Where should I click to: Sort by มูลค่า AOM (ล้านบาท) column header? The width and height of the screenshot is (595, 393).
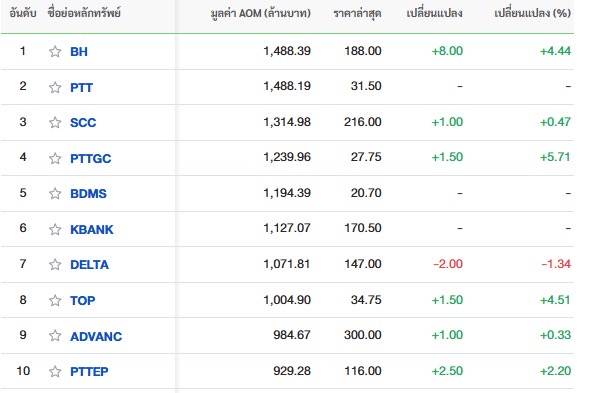[x=261, y=13]
